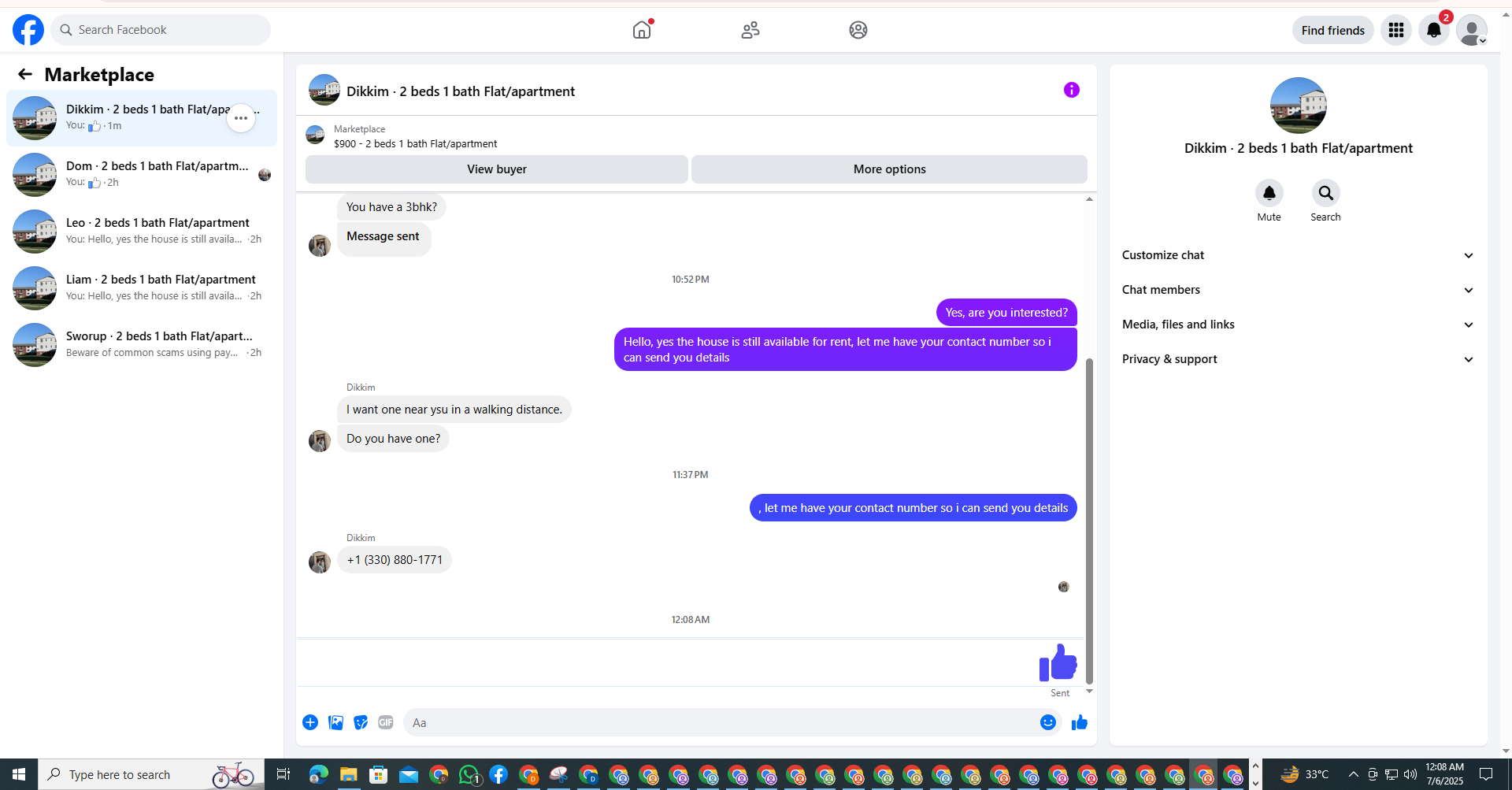Open Microsoft Store from the taskbar
The image size is (1512, 790).
tap(379, 775)
